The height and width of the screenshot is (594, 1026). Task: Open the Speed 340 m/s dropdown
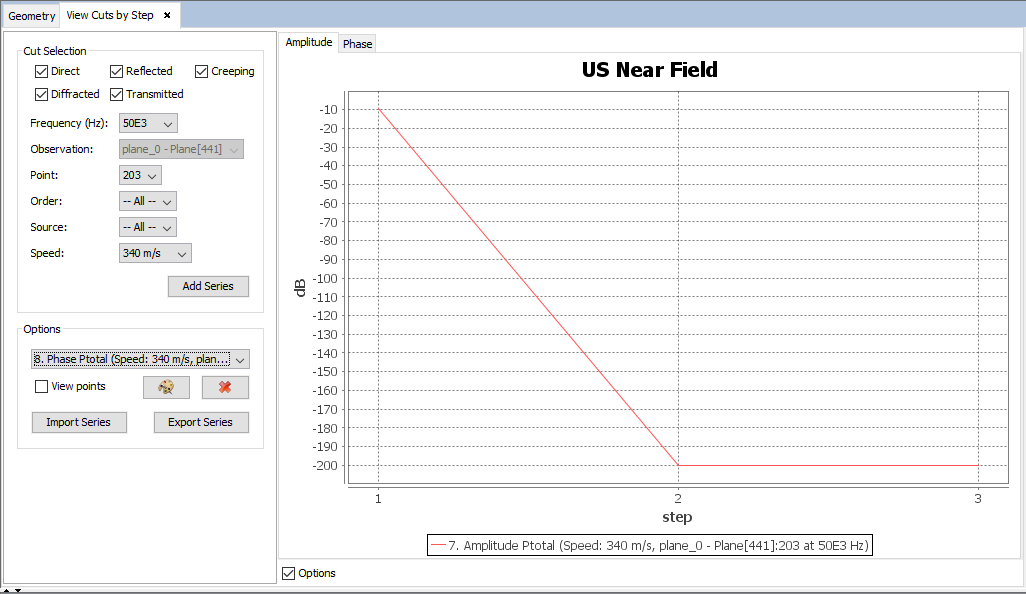click(x=155, y=253)
